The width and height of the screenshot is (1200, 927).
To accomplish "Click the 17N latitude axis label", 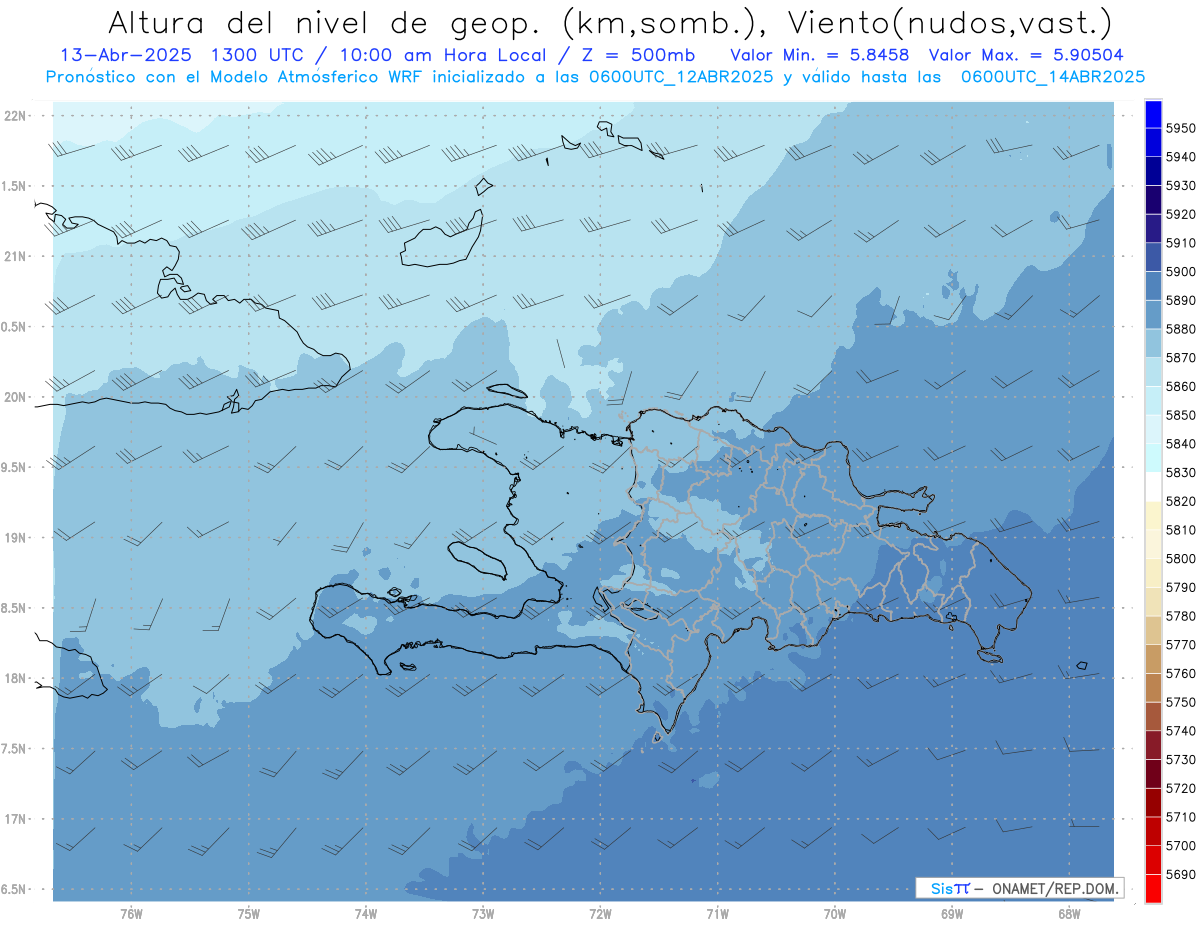I will [x=15, y=820].
